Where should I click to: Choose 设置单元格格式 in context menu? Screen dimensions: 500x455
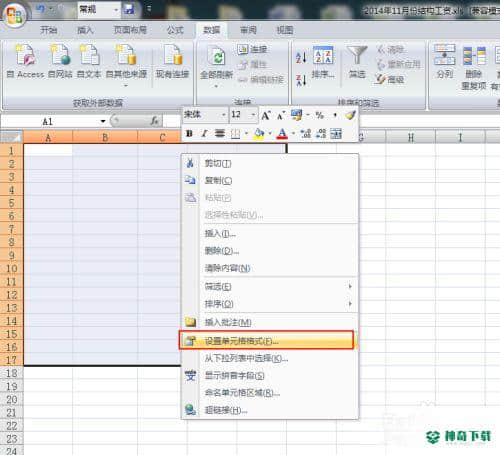[267, 341]
